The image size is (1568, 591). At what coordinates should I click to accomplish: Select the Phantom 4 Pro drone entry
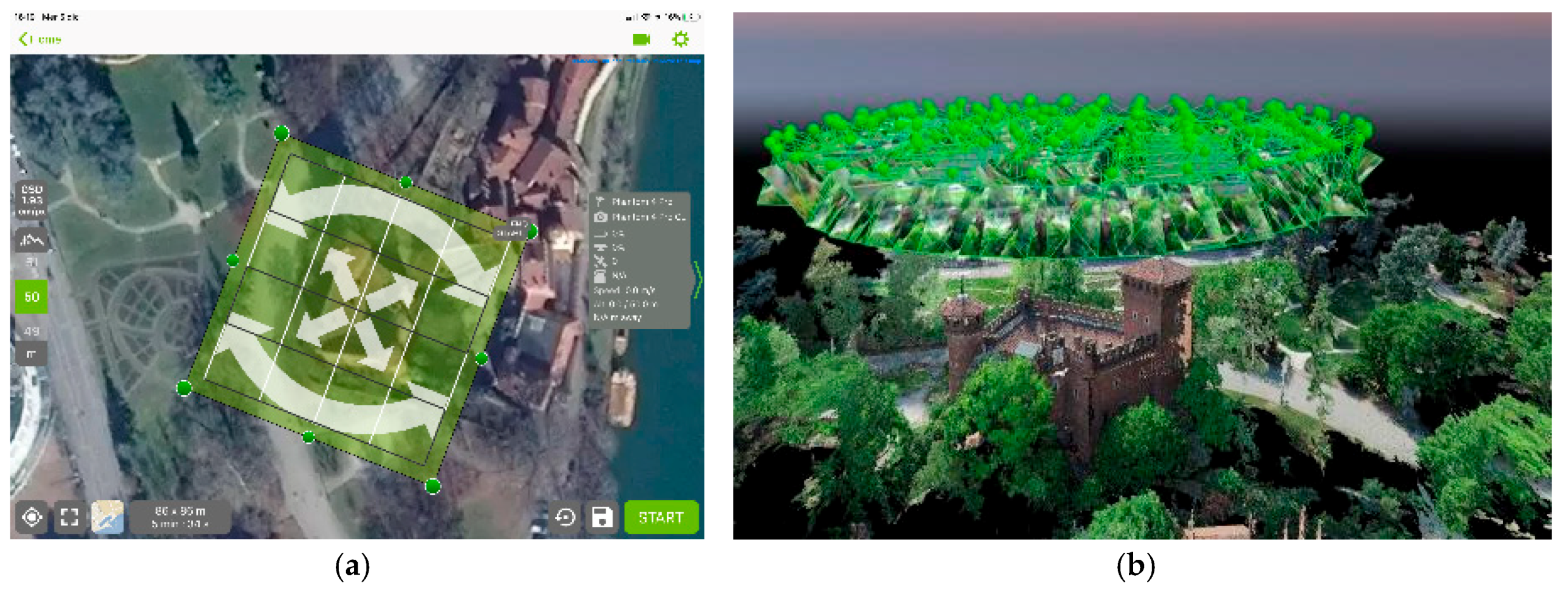640,201
